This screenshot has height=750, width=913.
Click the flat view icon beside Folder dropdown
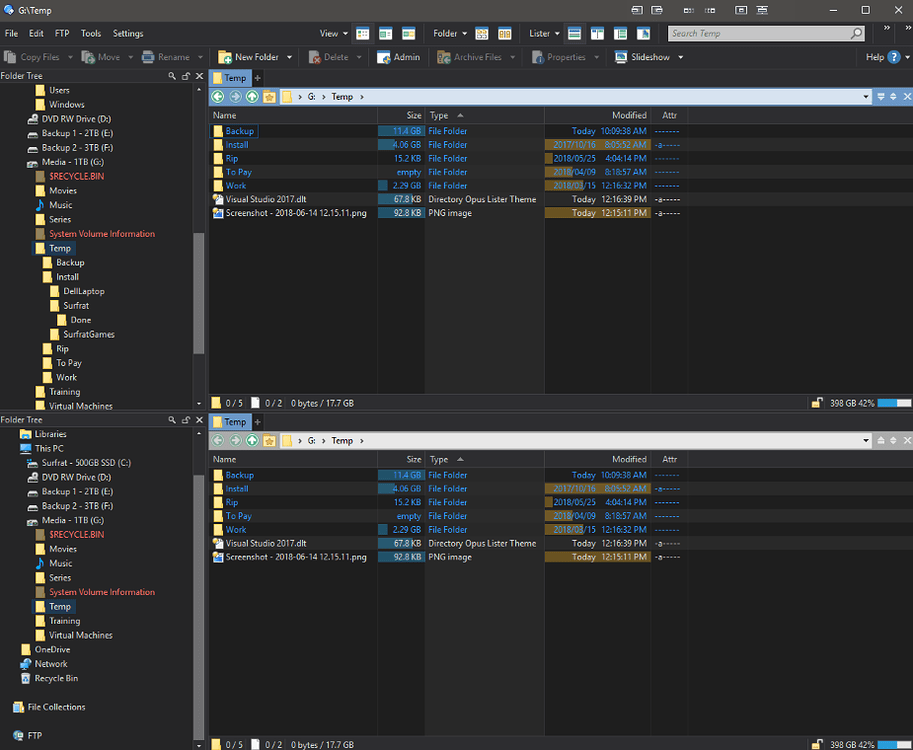click(x=481, y=33)
